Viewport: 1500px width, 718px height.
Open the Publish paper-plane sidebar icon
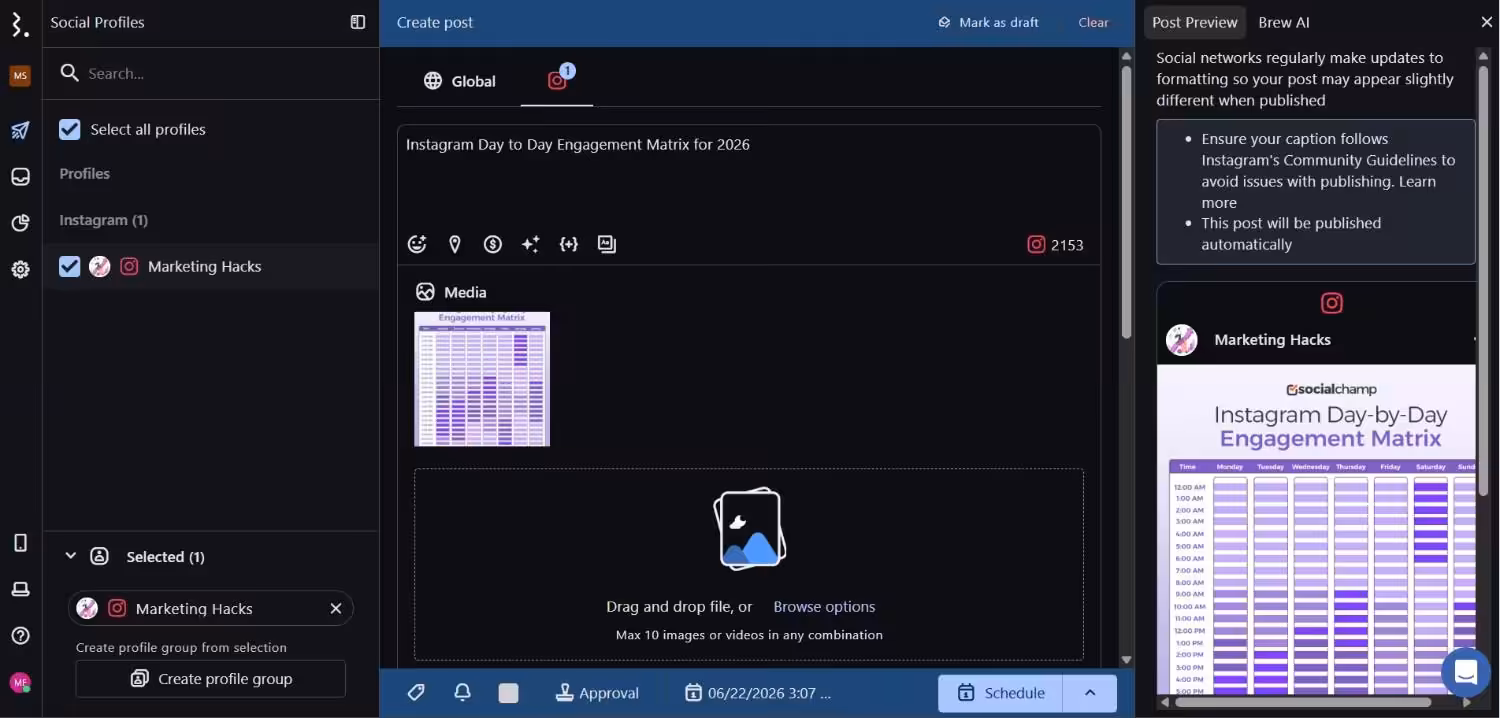pyautogui.click(x=20, y=130)
